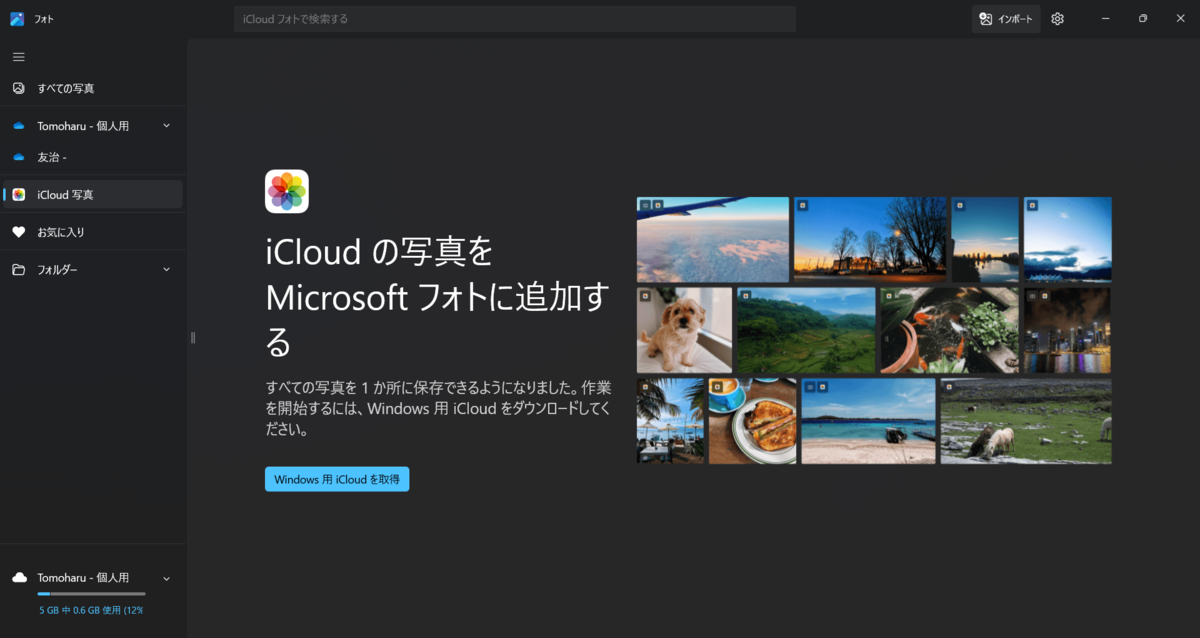This screenshot has width=1200, height=638.
Task: Click the night city skyline thumbnail
Action: (1068, 330)
